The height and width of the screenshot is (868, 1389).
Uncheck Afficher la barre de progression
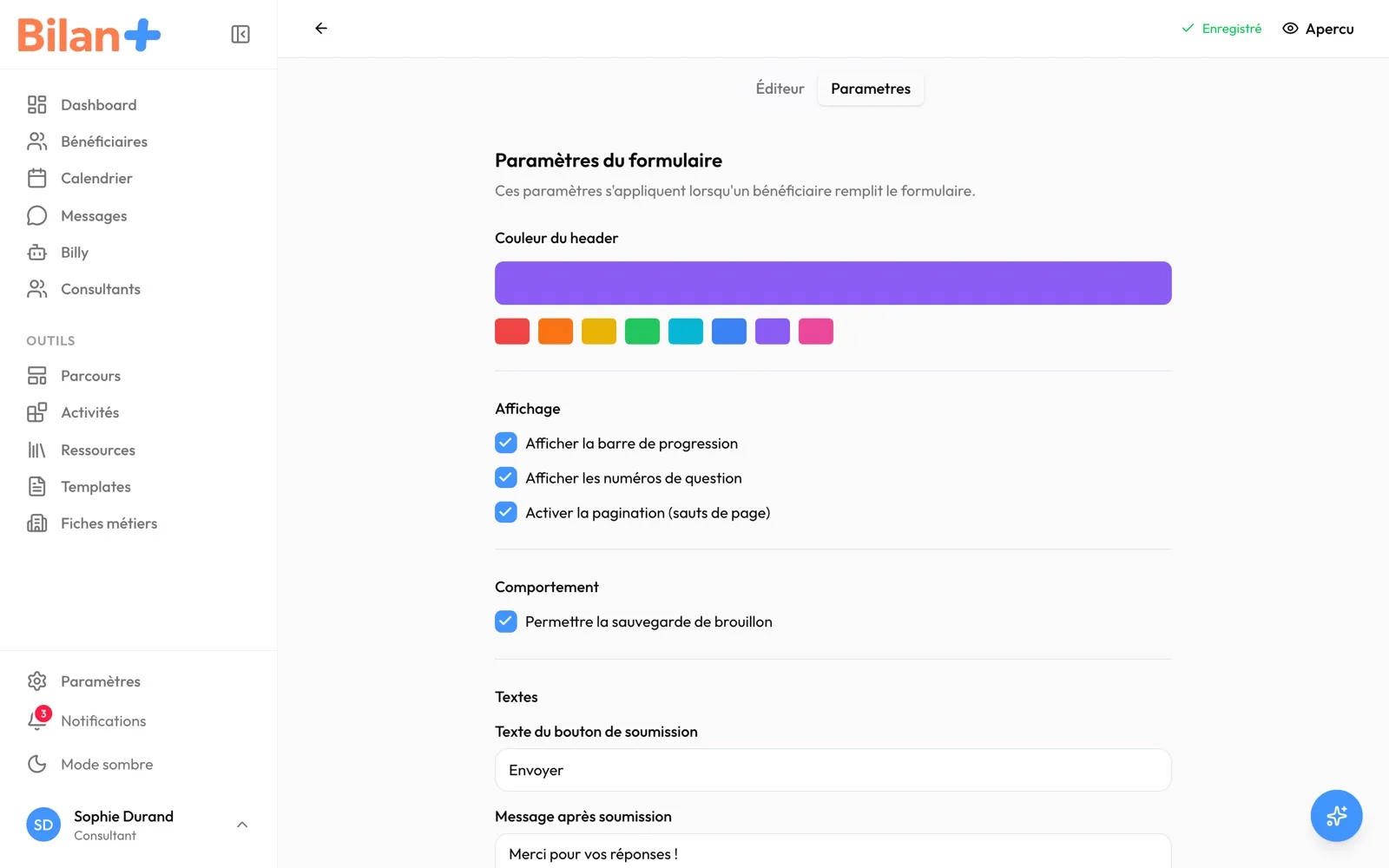pyautogui.click(x=506, y=443)
